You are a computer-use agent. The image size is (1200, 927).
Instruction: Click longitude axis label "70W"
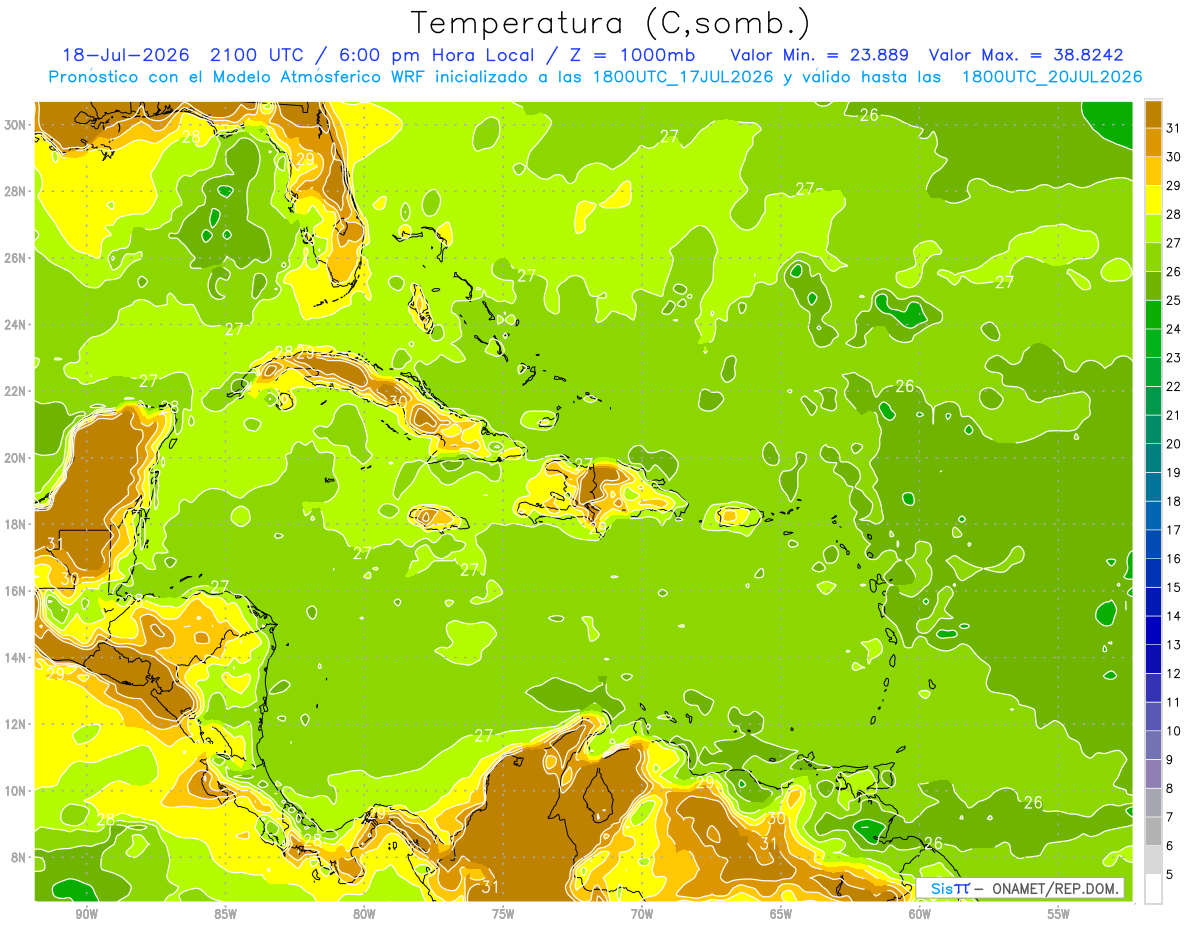pyautogui.click(x=642, y=914)
